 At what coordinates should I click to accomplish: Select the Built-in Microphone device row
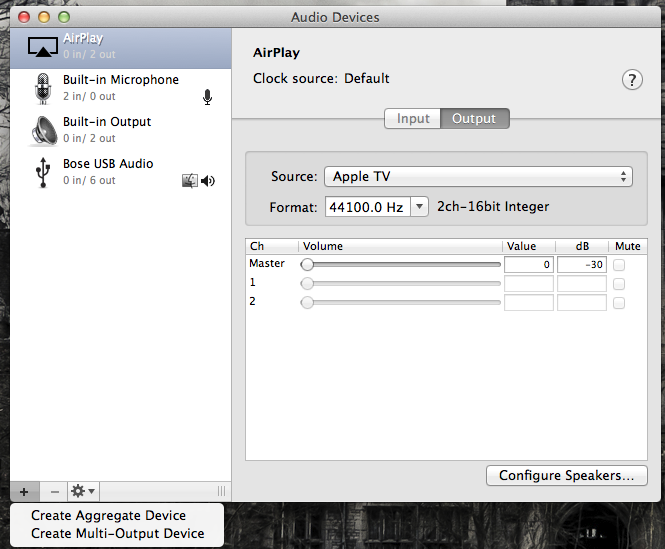tap(120, 89)
